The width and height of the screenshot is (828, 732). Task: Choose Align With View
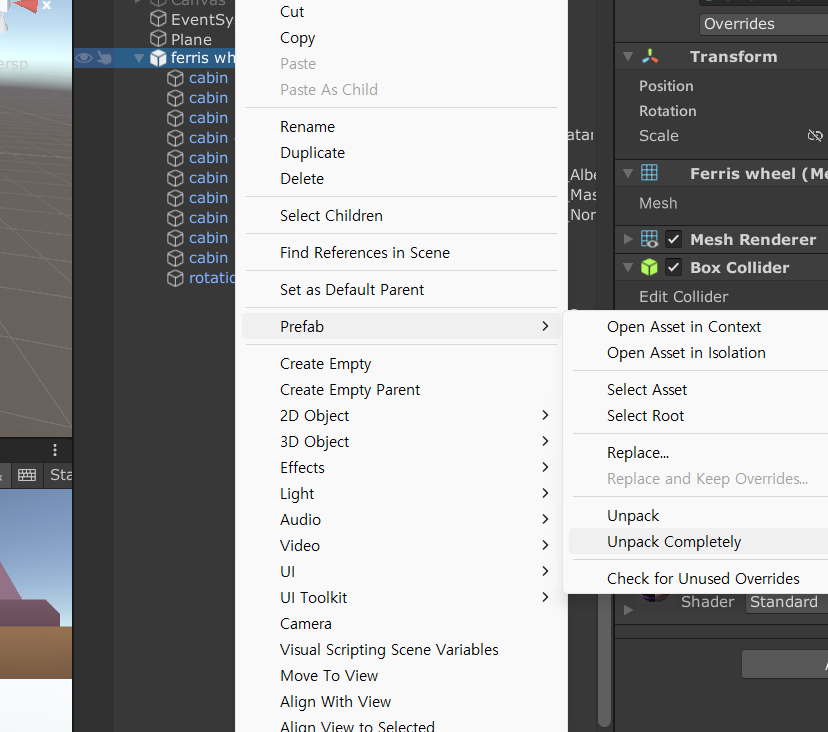pos(401,701)
